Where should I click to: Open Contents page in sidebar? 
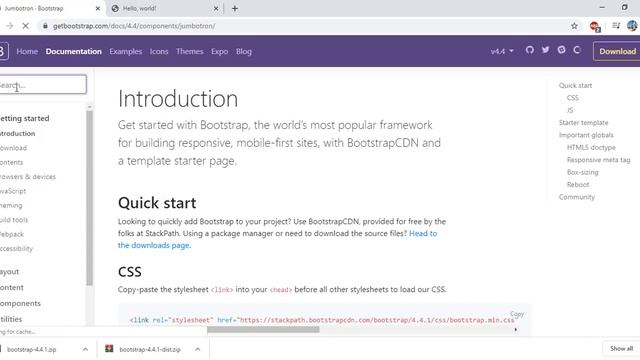[11, 162]
